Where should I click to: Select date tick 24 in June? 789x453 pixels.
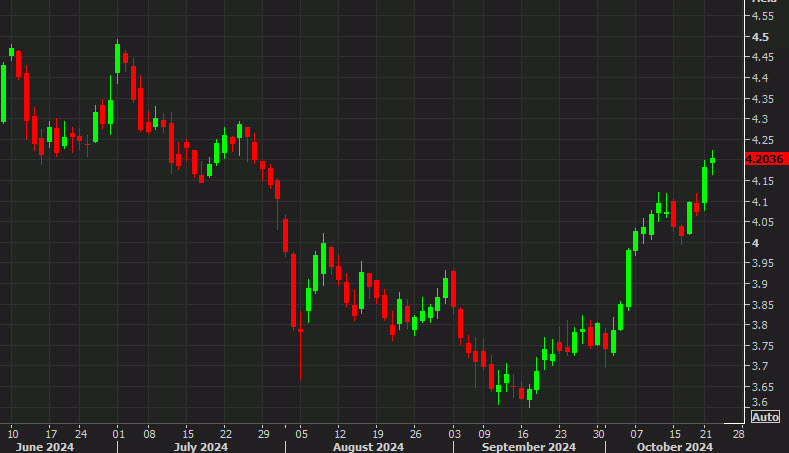point(81,434)
